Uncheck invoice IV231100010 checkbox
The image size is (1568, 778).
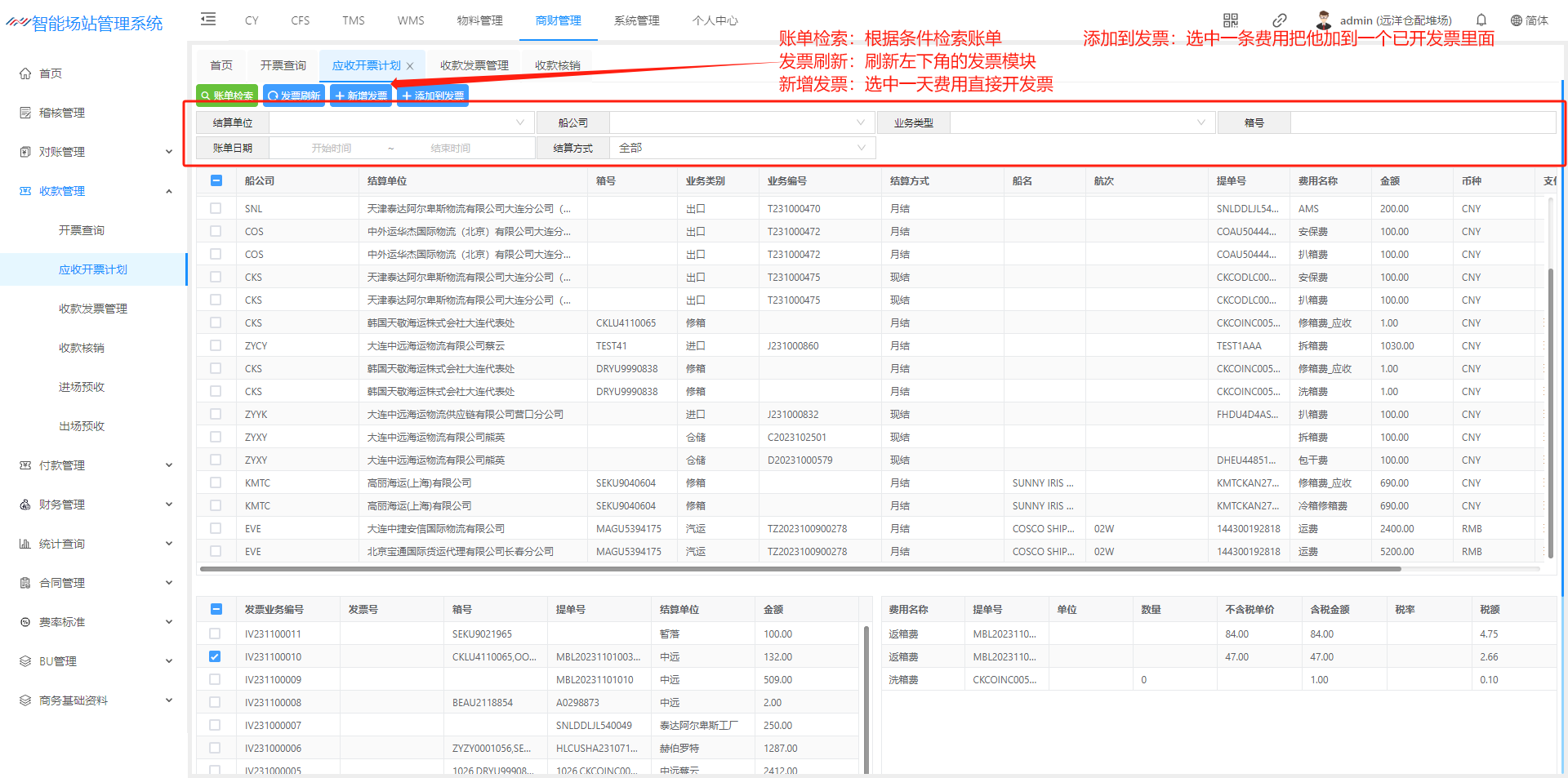[215, 656]
